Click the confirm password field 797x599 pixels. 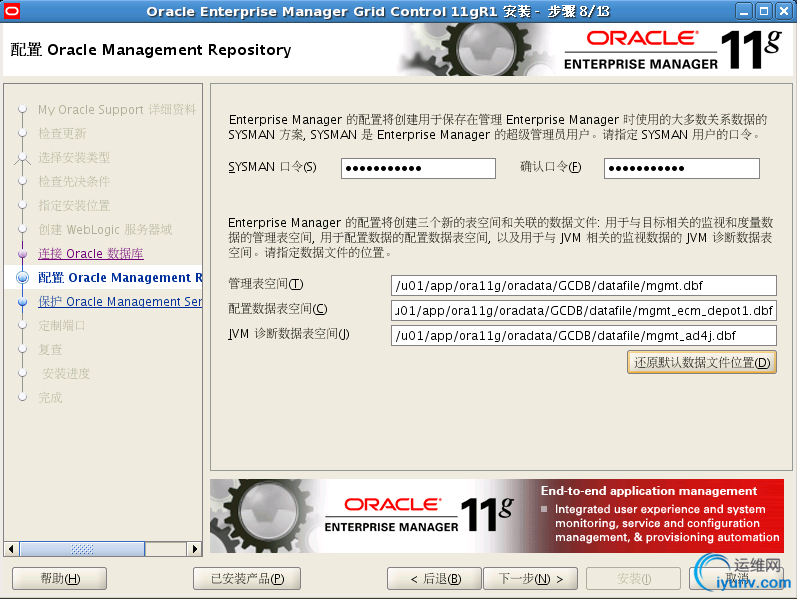682,168
